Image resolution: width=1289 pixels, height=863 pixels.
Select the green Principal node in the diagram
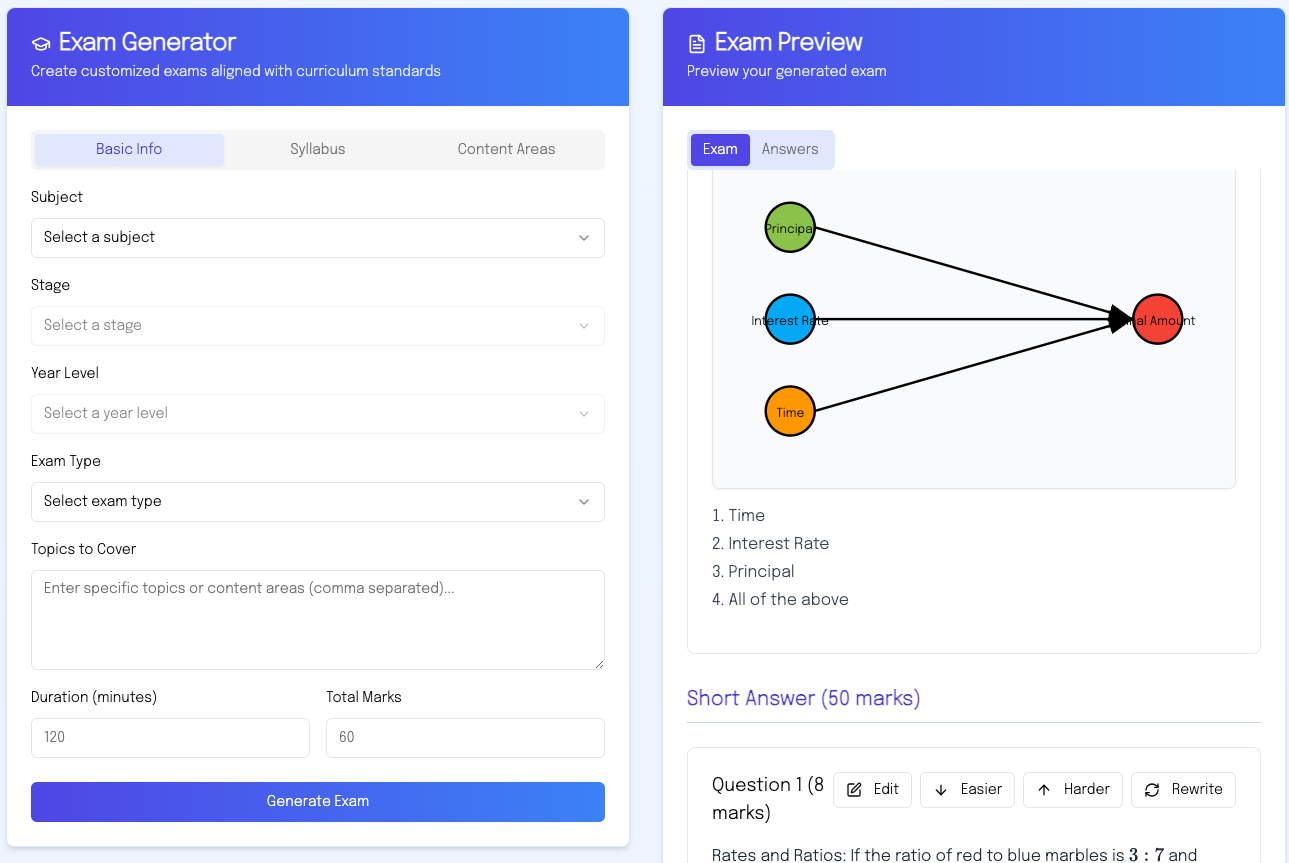coord(790,227)
